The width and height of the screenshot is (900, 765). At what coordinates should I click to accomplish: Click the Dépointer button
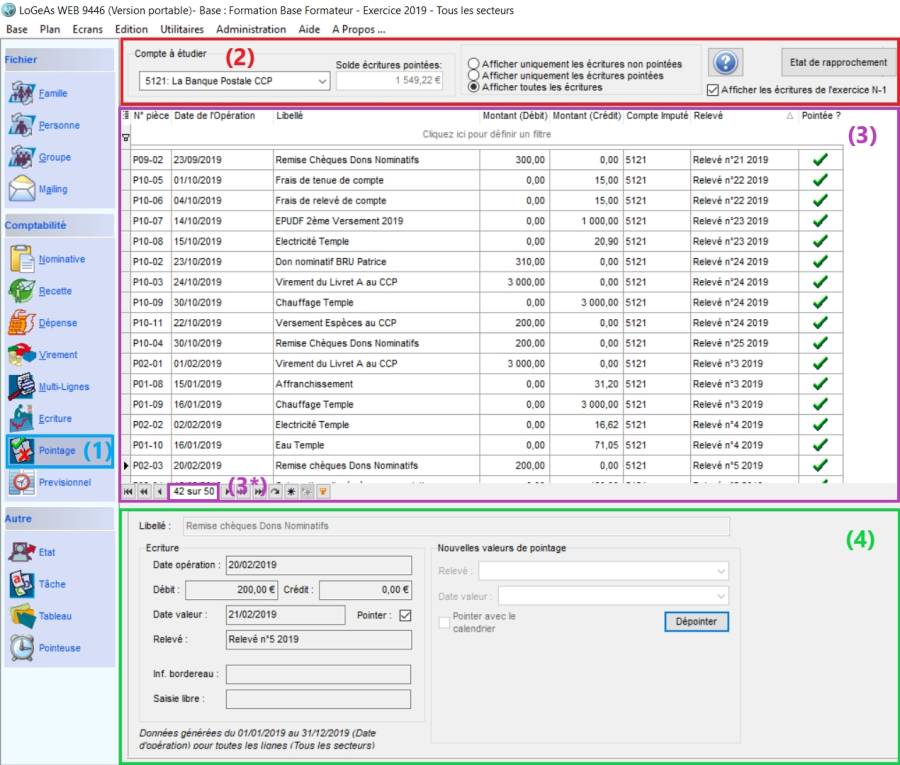(x=696, y=622)
